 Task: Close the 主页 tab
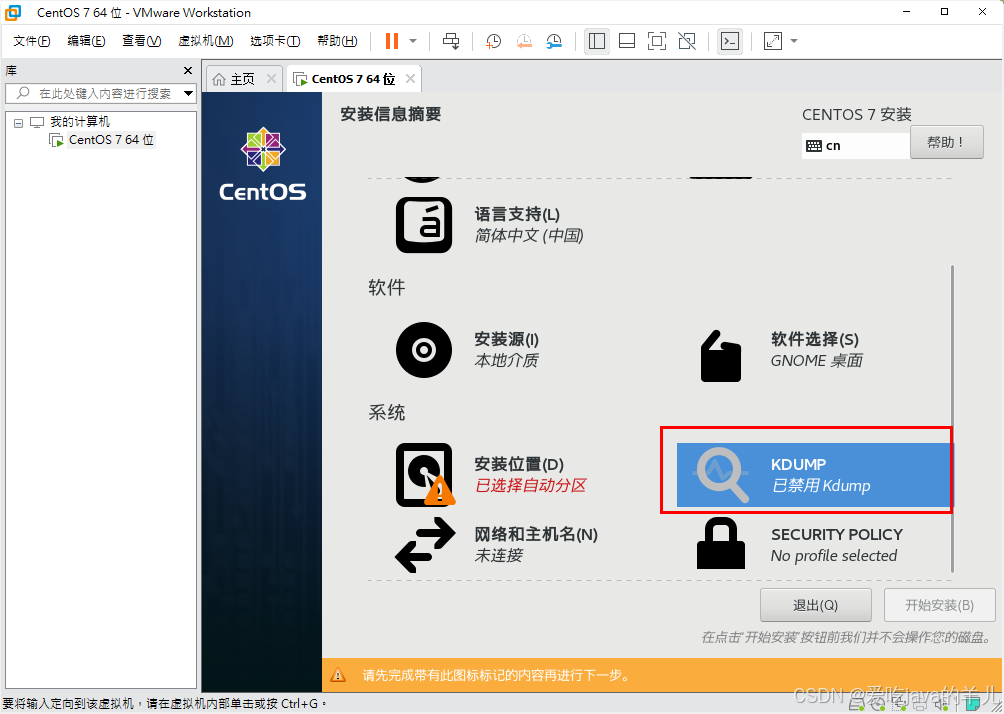coord(271,79)
